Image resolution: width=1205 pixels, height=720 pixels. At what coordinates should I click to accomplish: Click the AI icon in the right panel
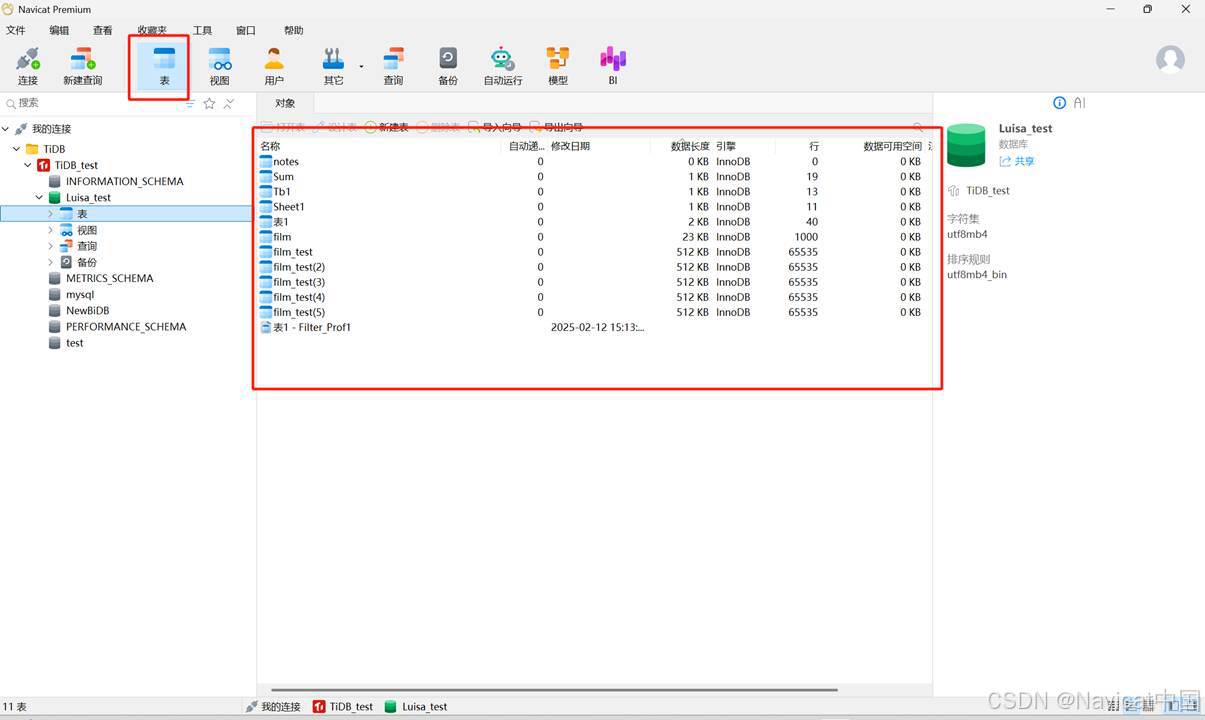(1079, 103)
